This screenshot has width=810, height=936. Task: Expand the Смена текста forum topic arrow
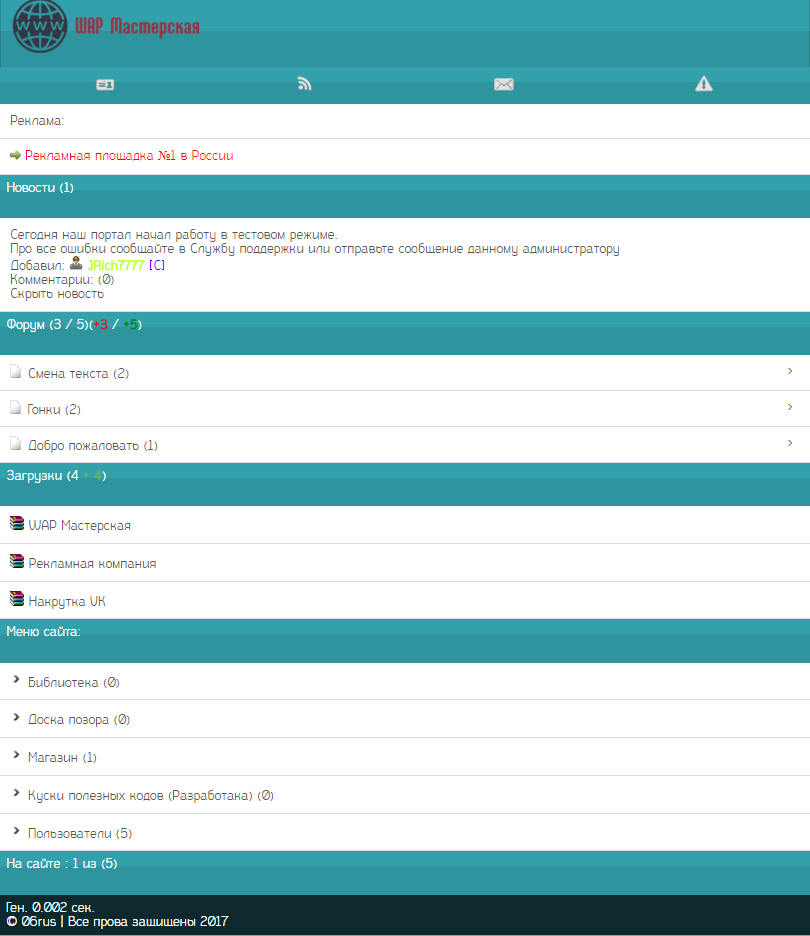pos(790,371)
